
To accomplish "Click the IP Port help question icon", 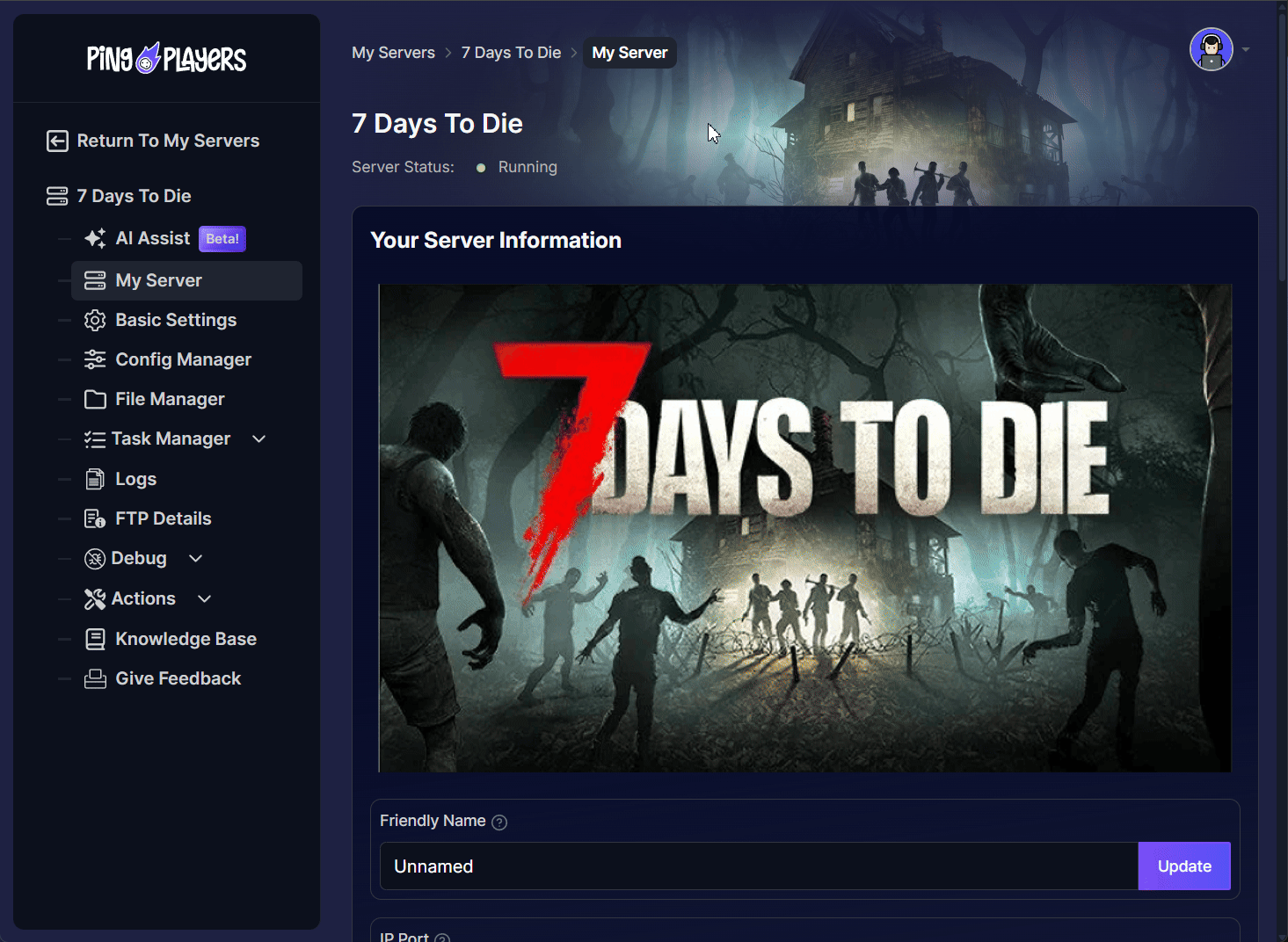I will (442, 938).
